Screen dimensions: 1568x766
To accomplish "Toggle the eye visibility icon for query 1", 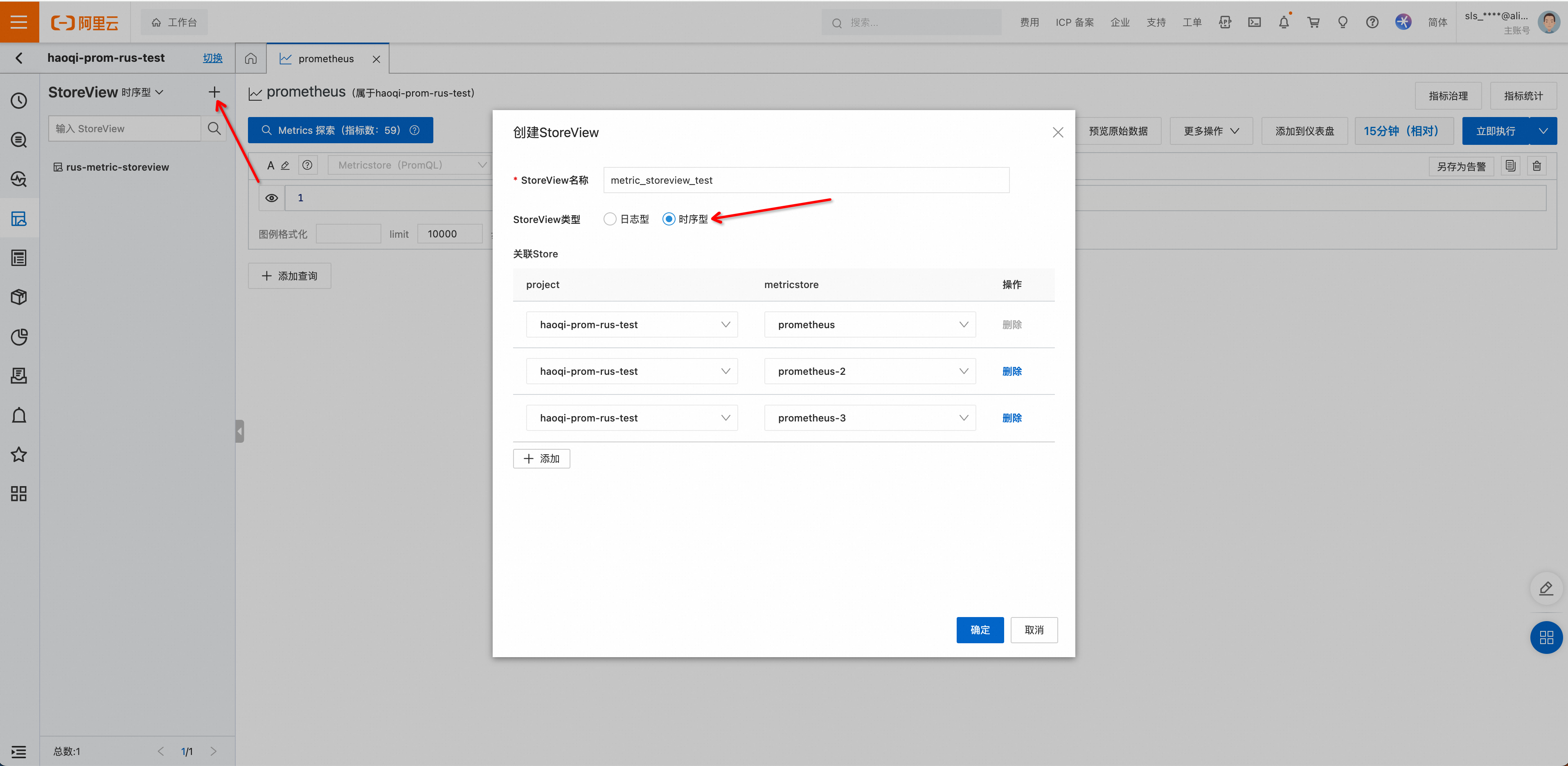I will coord(272,198).
